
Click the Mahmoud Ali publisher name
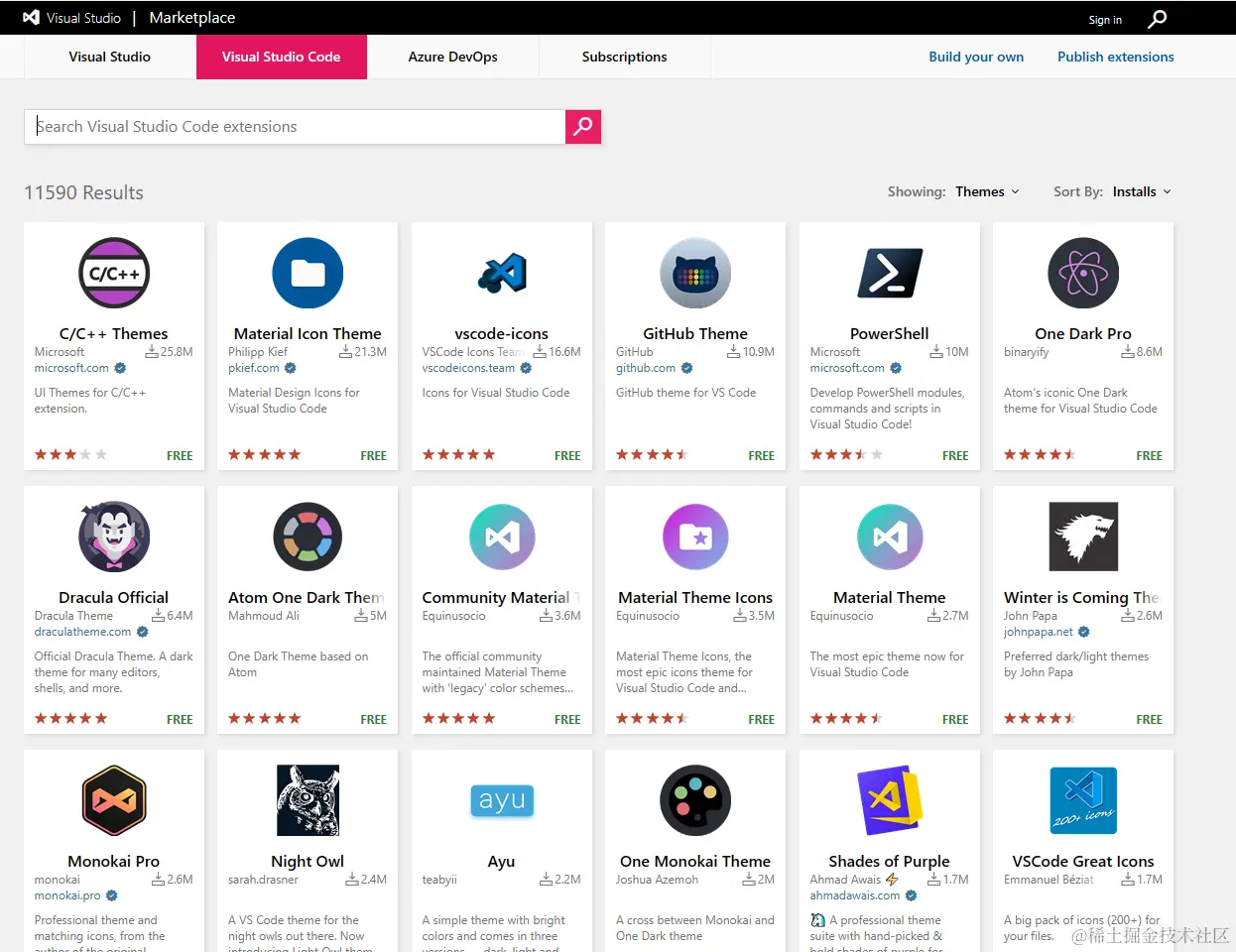coord(264,616)
